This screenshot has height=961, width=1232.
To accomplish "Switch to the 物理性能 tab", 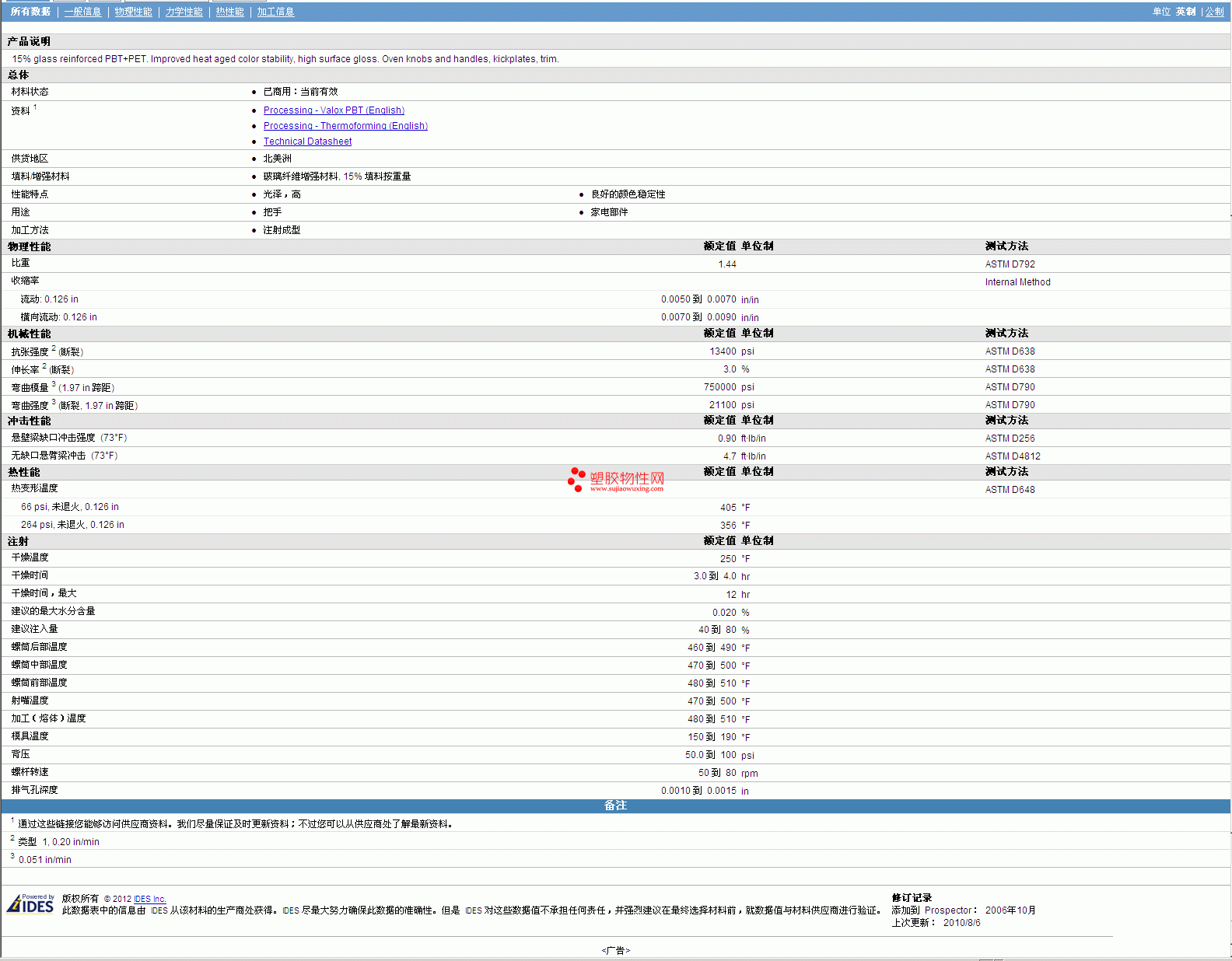I will (133, 12).
